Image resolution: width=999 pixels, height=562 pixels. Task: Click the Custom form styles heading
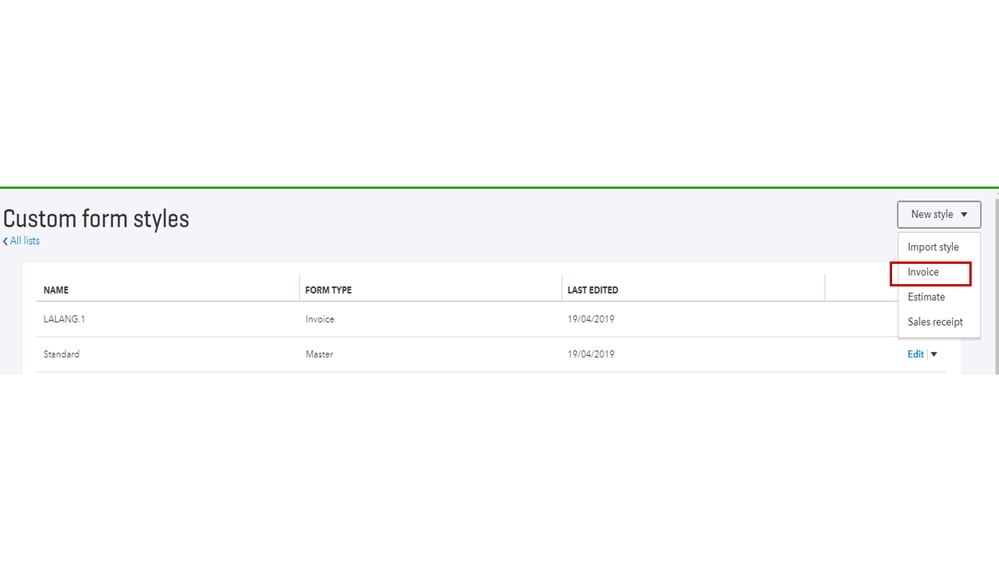point(96,218)
